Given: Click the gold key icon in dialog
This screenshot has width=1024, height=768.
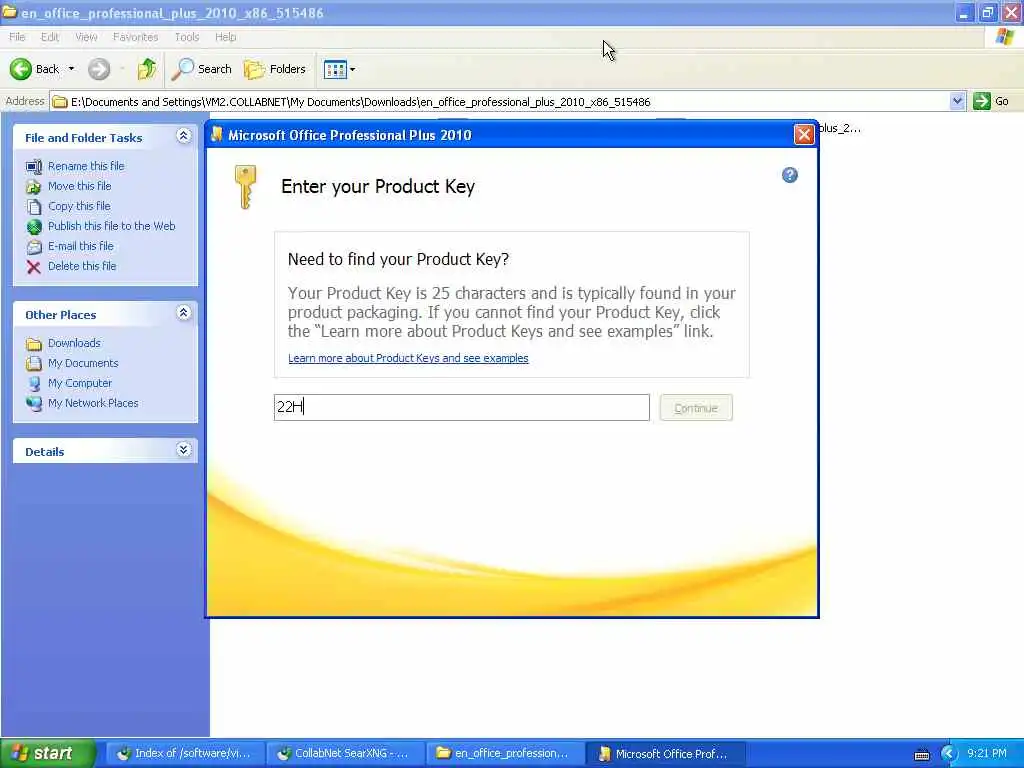Looking at the screenshot, I should tap(246, 187).
